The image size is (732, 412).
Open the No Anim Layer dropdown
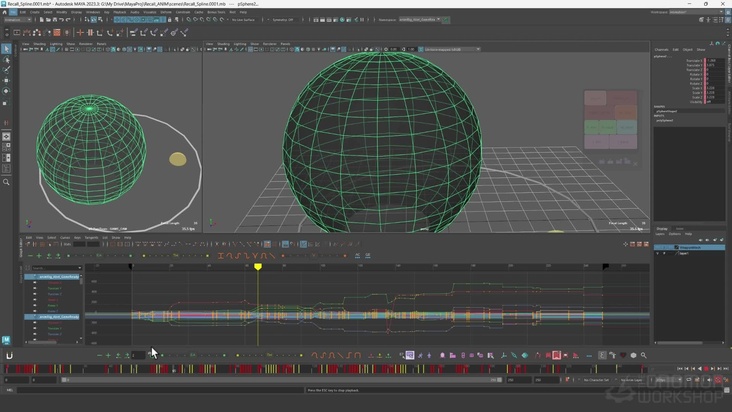(633, 380)
